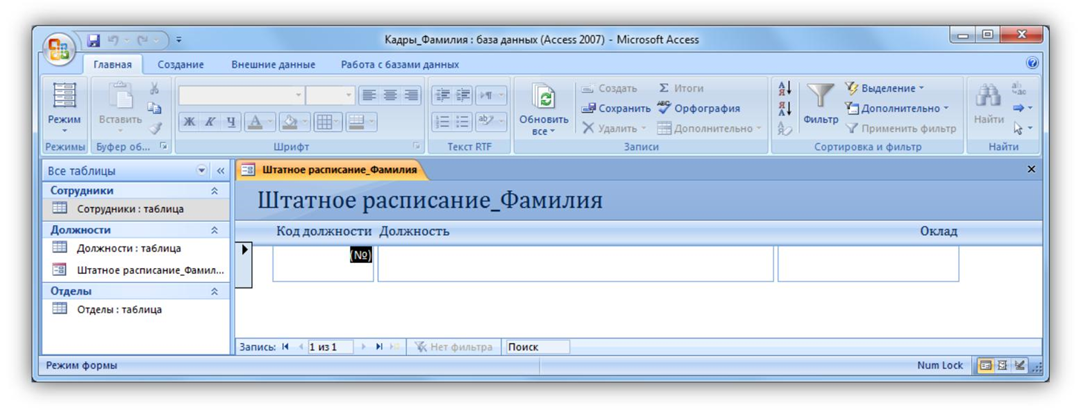1081x410 pixels.
Task: Run the Орфография spell check
Action: 698,108
